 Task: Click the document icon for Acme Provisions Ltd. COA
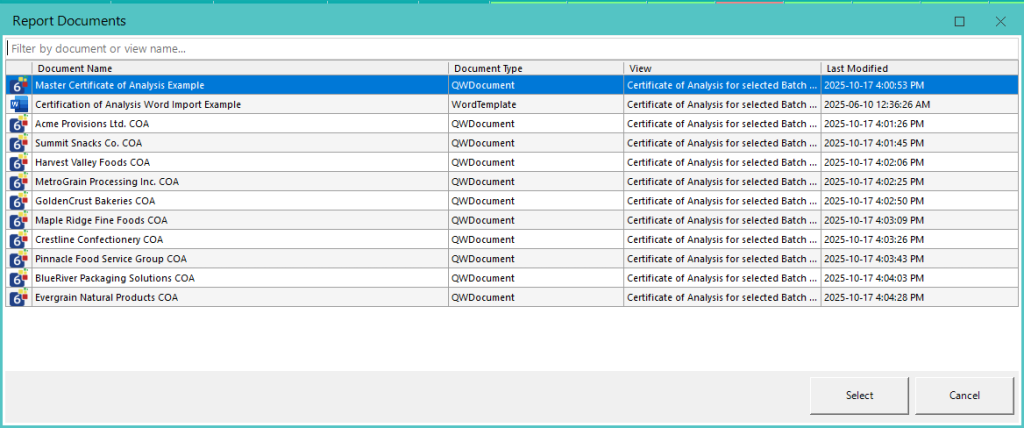pos(18,124)
